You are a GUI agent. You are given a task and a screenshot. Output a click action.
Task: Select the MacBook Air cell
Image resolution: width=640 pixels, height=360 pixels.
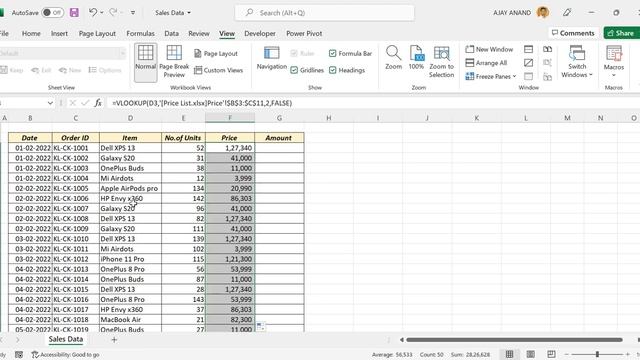pyautogui.click(x=130, y=320)
